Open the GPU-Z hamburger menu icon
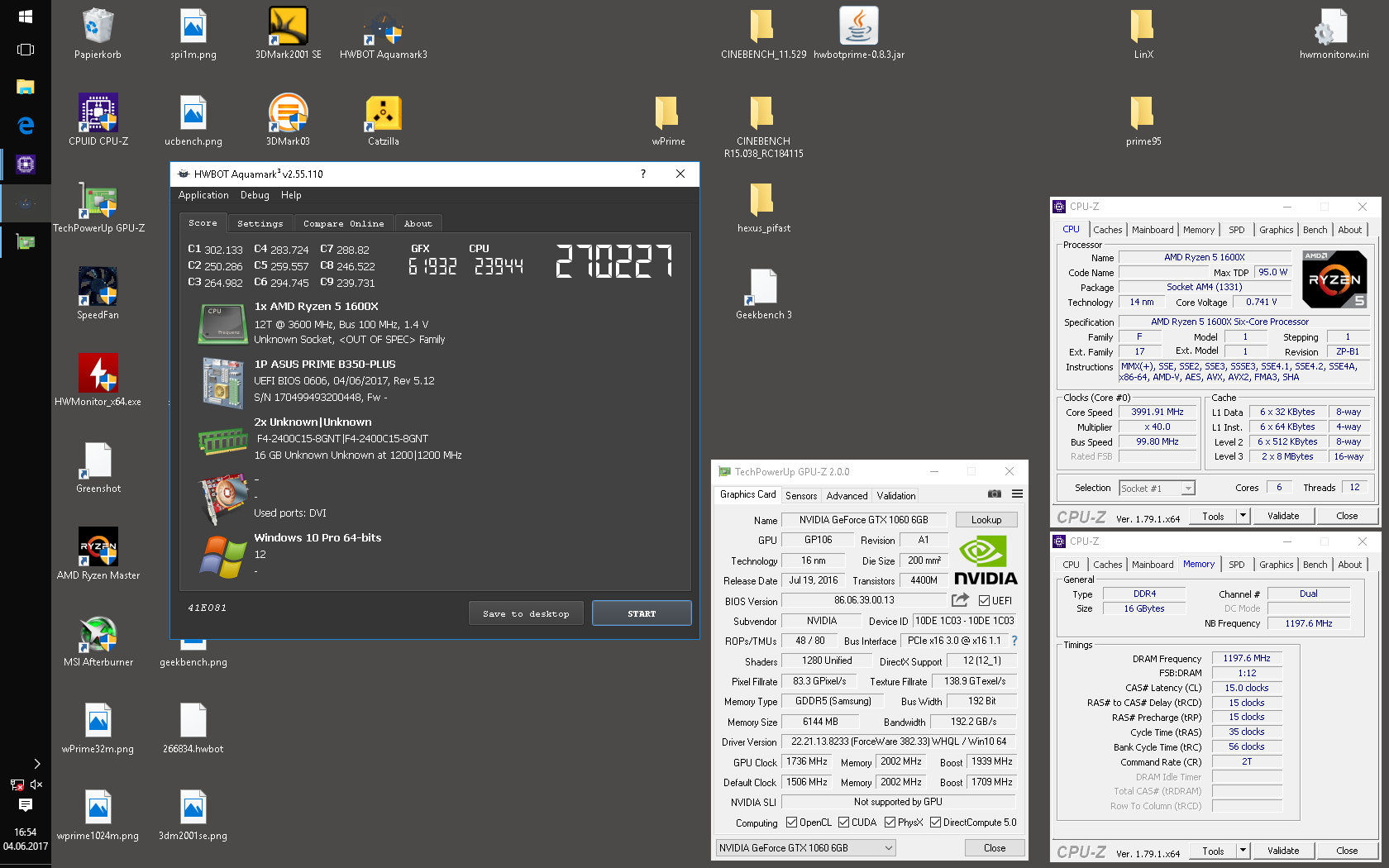The width and height of the screenshot is (1389, 868). [1017, 494]
